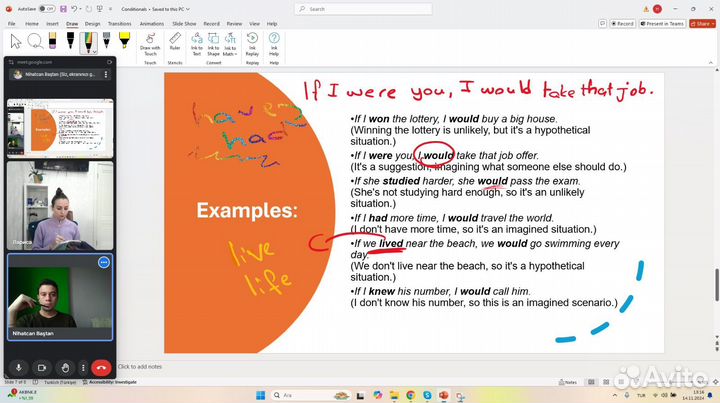Select the black pen swatch
This screenshot has height=403, width=720.
point(71,41)
